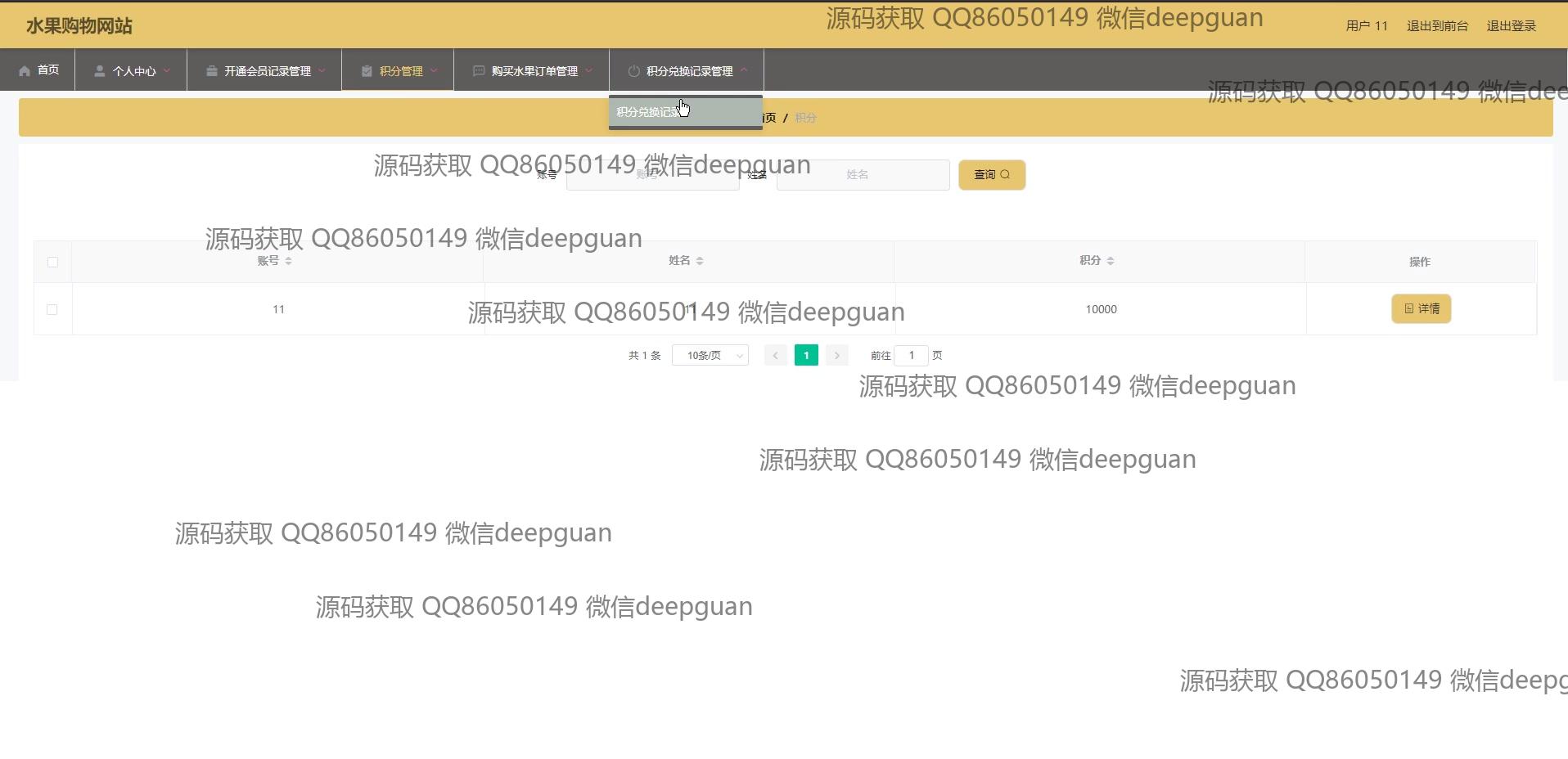Image resolution: width=1568 pixels, height=759 pixels.
Task: Expand the 购买水果订单管理 menu chevron
Action: (x=588, y=70)
